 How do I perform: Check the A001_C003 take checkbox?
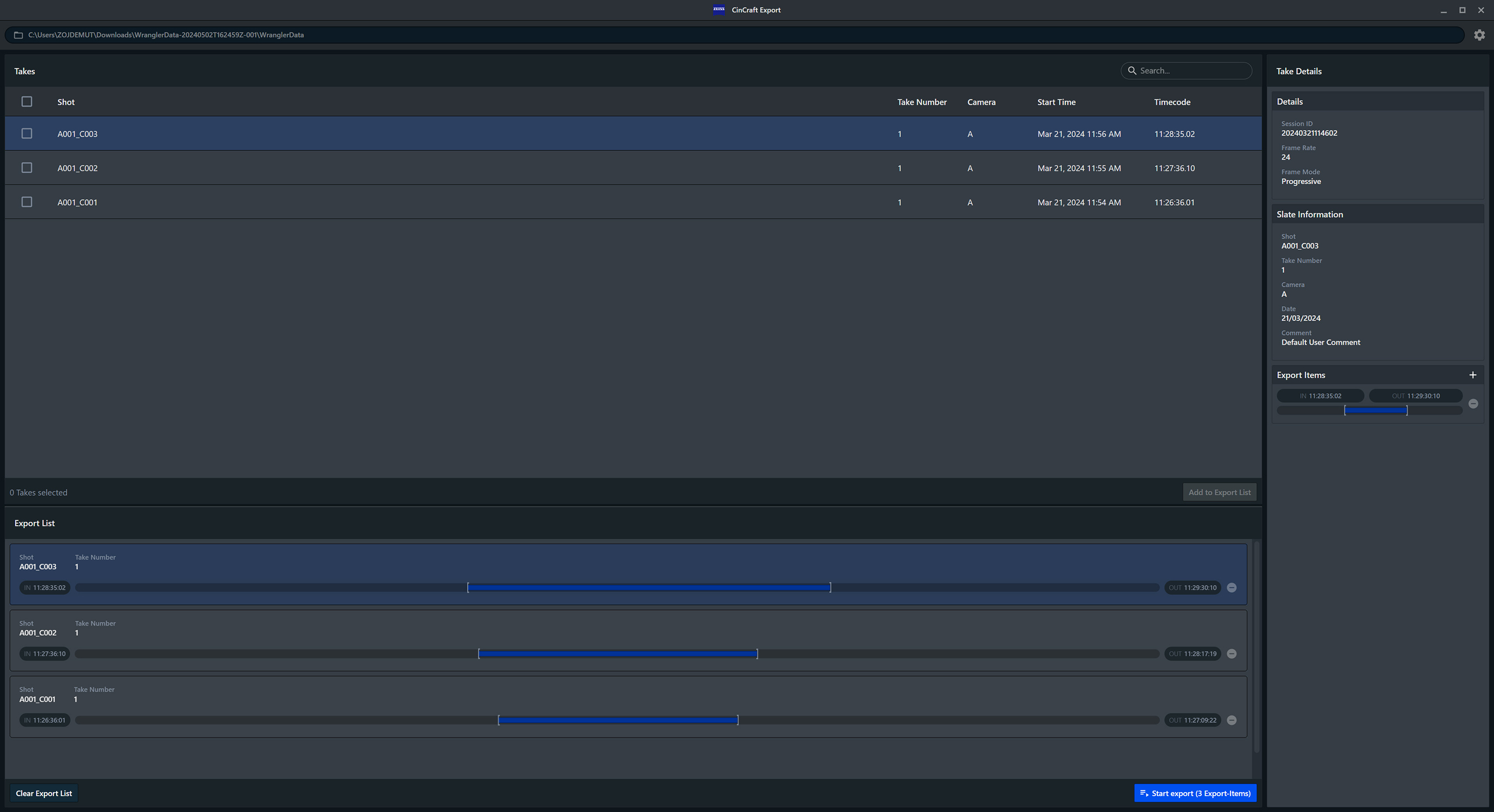click(27, 133)
